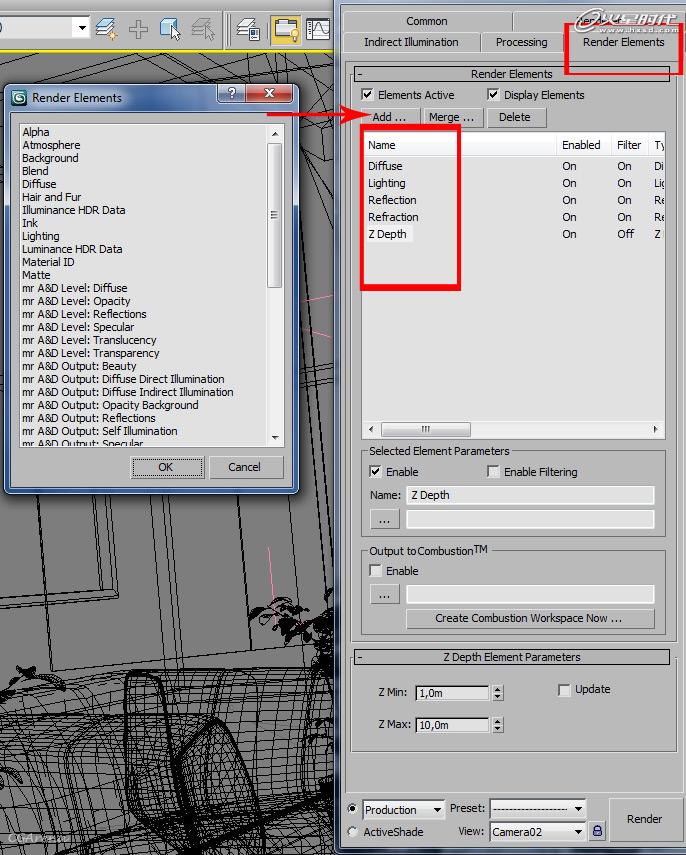Open the Curve Editor icon
Image resolution: width=686 pixels, height=855 pixels.
point(320,29)
